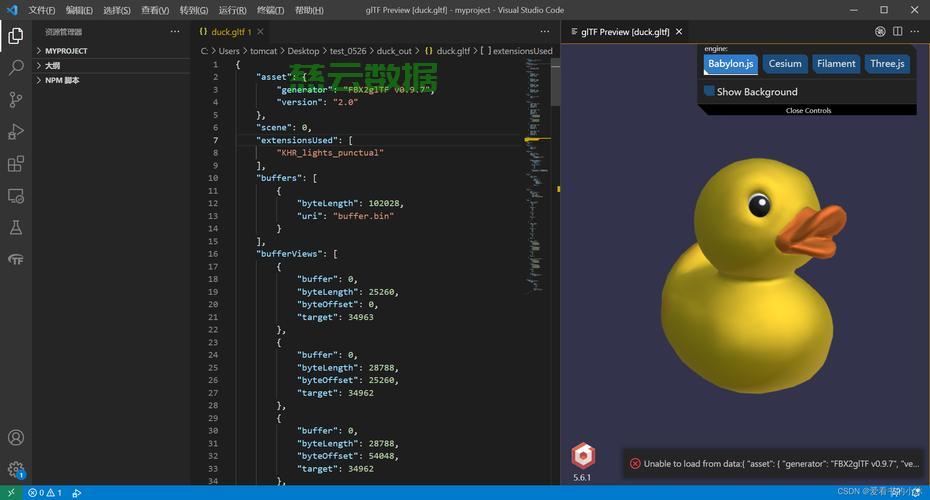Click the VS Code logo icon

click(12, 10)
